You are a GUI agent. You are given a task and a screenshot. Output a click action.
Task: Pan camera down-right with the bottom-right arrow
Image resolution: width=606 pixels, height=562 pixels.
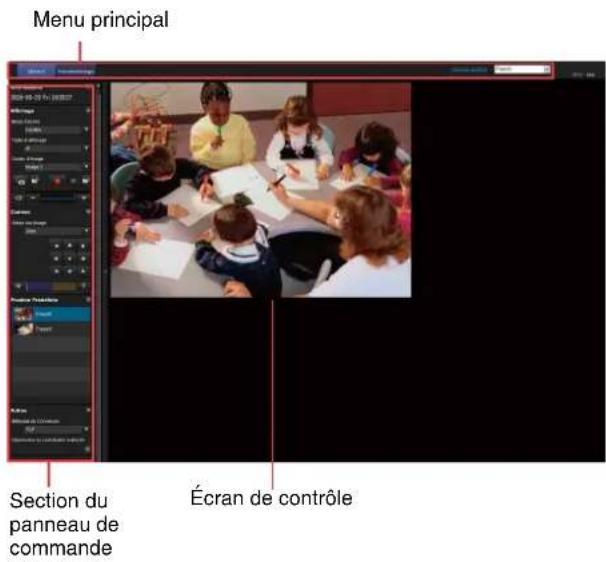click(x=83, y=271)
